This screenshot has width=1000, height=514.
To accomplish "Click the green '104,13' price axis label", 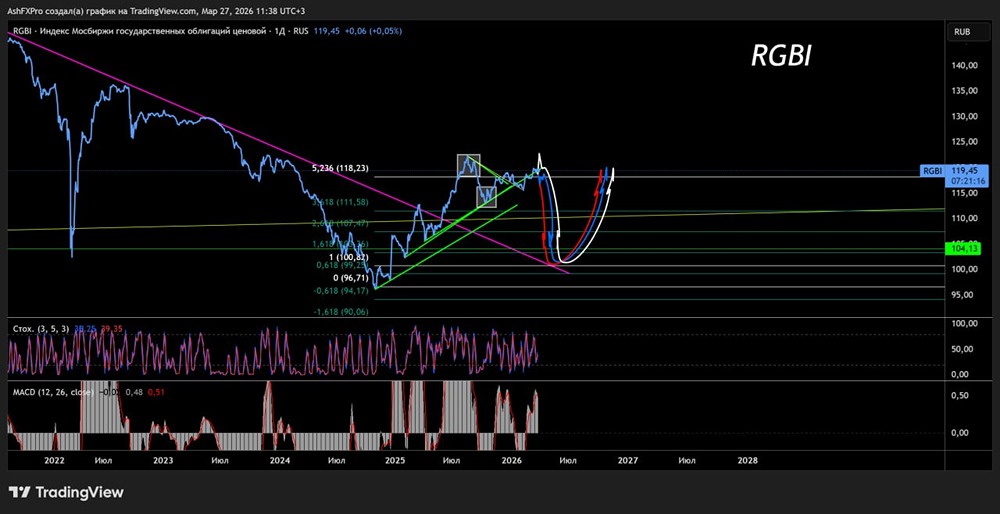I will pyautogui.click(x=964, y=248).
